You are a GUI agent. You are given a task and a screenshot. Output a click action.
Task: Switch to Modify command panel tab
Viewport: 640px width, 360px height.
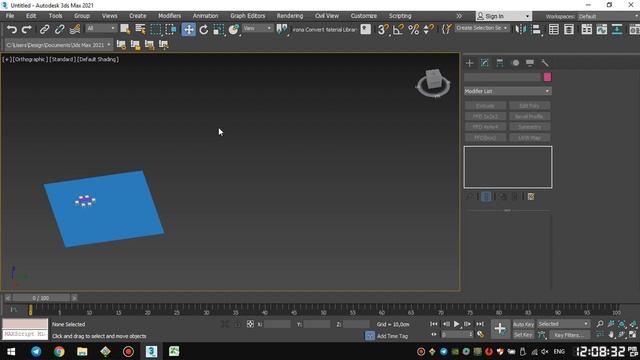484,63
